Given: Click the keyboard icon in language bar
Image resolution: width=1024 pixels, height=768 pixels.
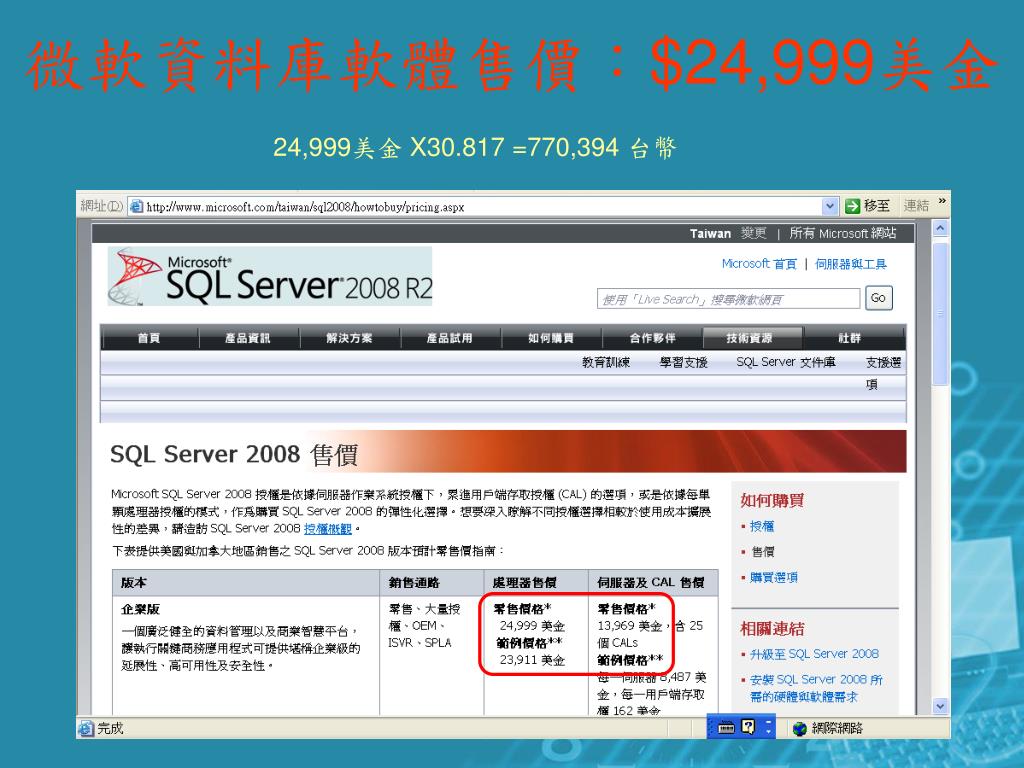Looking at the screenshot, I should click(726, 727).
